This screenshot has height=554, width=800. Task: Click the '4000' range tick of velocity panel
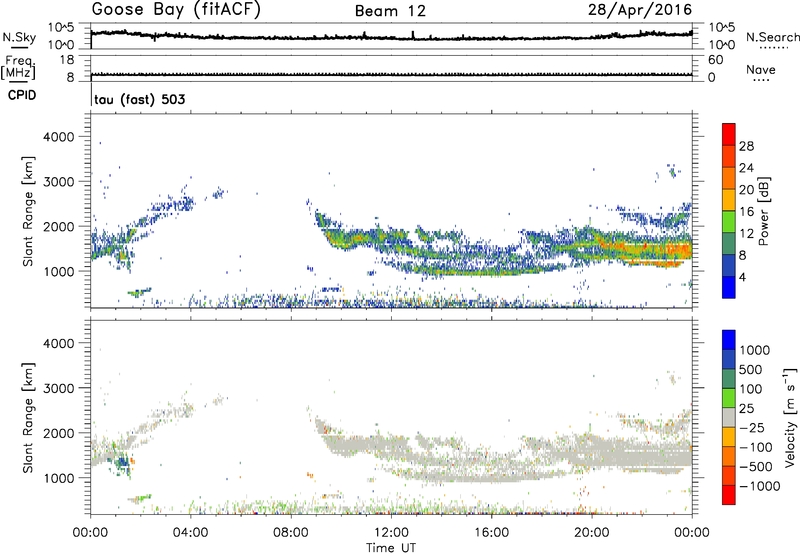click(59, 343)
